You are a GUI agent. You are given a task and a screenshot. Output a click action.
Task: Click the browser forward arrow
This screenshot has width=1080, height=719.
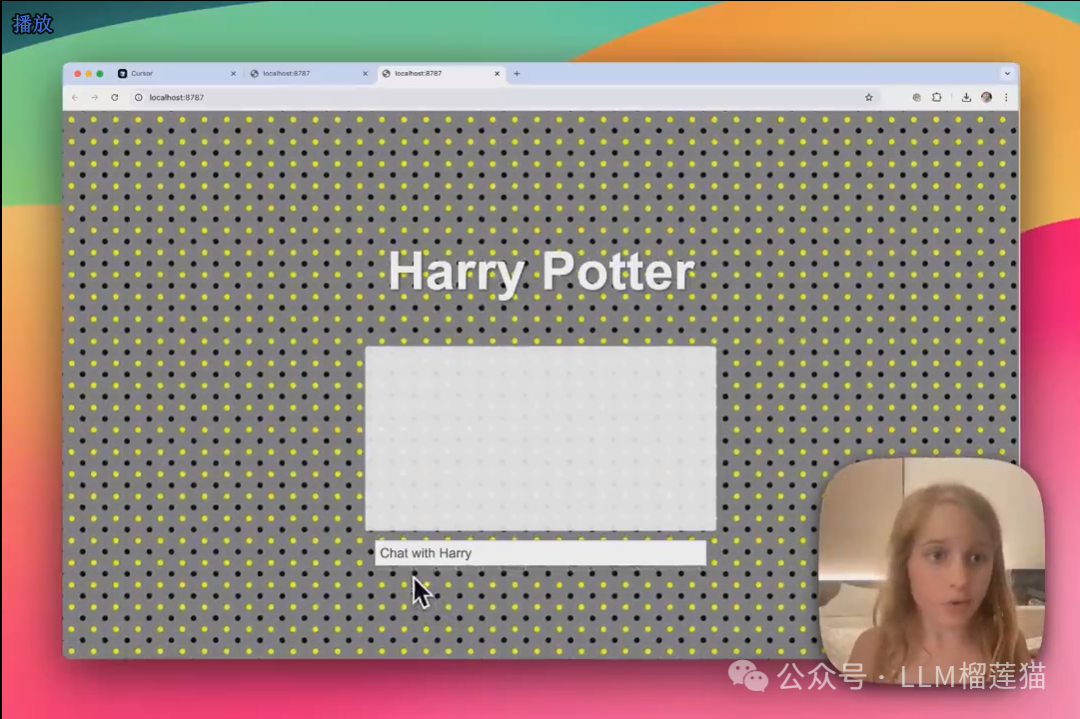tap(94, 98)
